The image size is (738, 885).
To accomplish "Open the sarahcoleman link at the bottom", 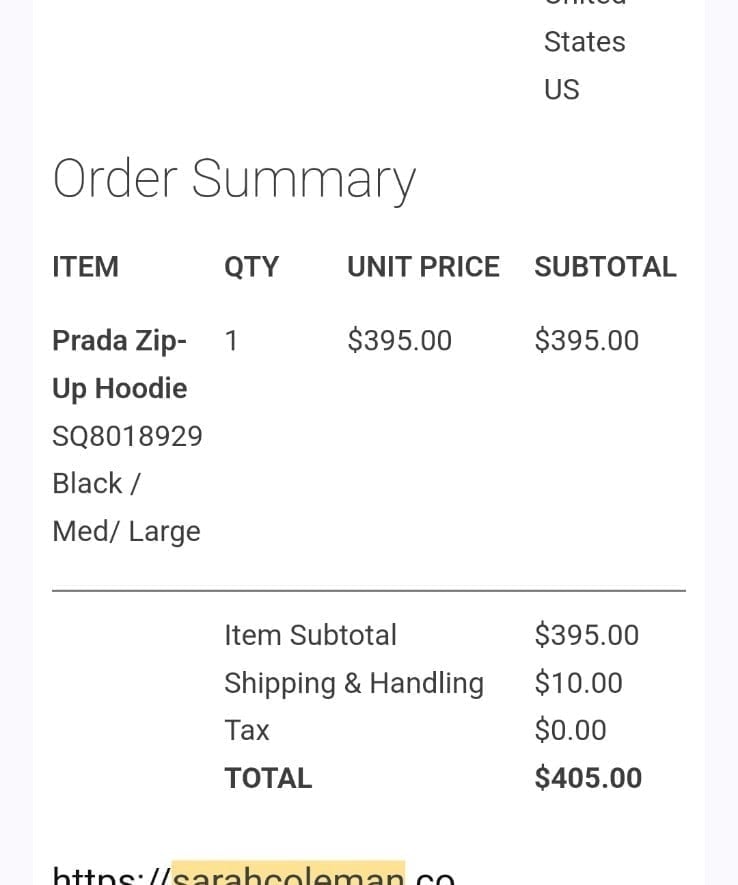I will pos(254,873).
